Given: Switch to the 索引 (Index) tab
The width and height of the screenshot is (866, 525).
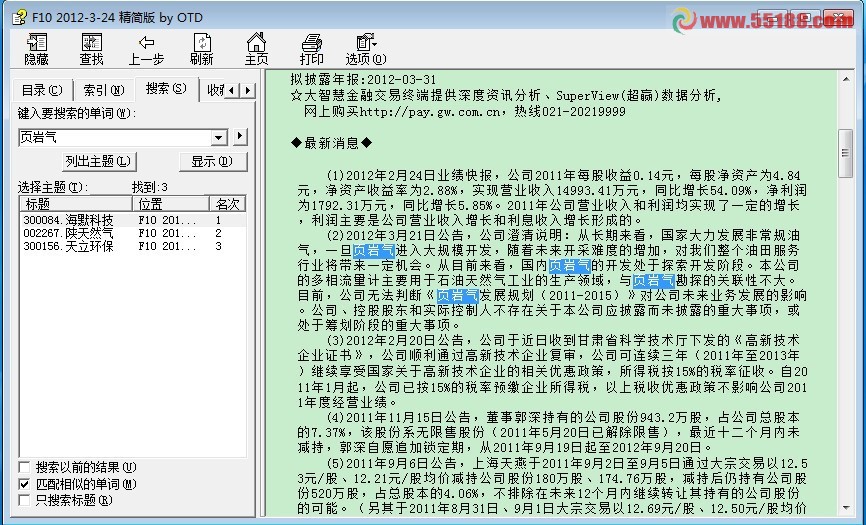Looking at the screenshot, I should pos(104,90).
